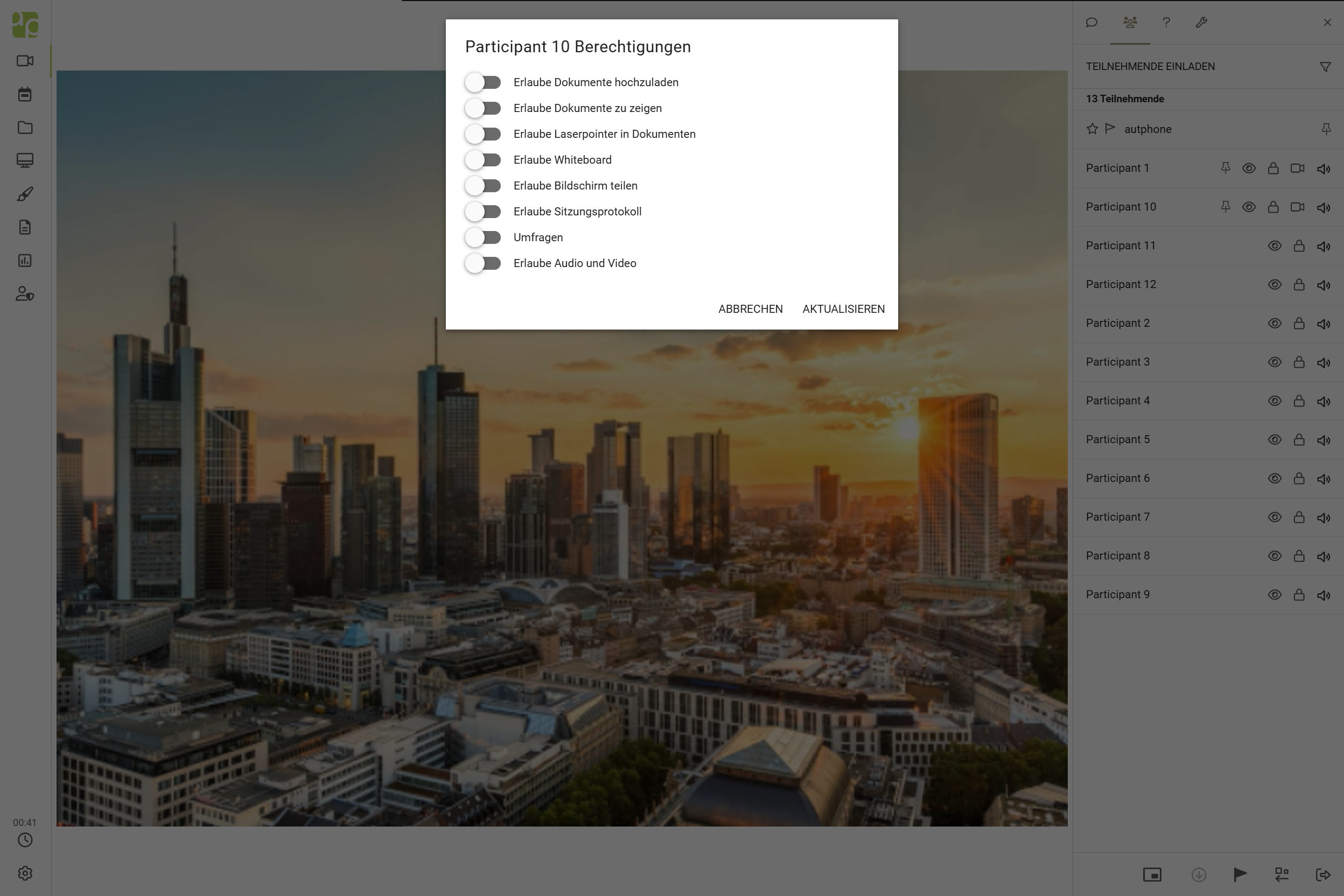The height and width of the screenshot is (896, 1344).
Task: Click the leave session exit icon
Action: click(1323, 874)
